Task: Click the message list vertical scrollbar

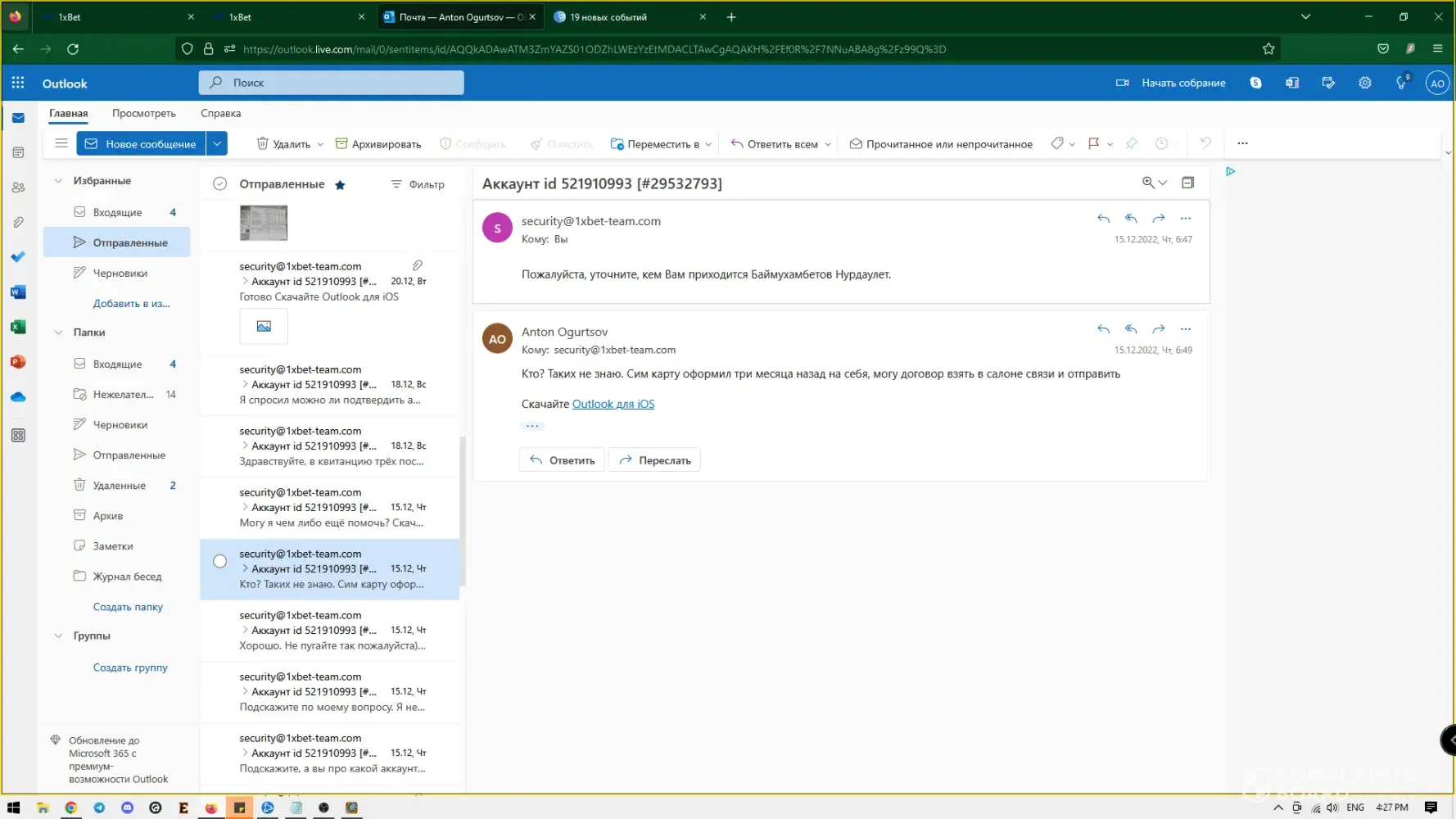Action: (x=463, y=511)
